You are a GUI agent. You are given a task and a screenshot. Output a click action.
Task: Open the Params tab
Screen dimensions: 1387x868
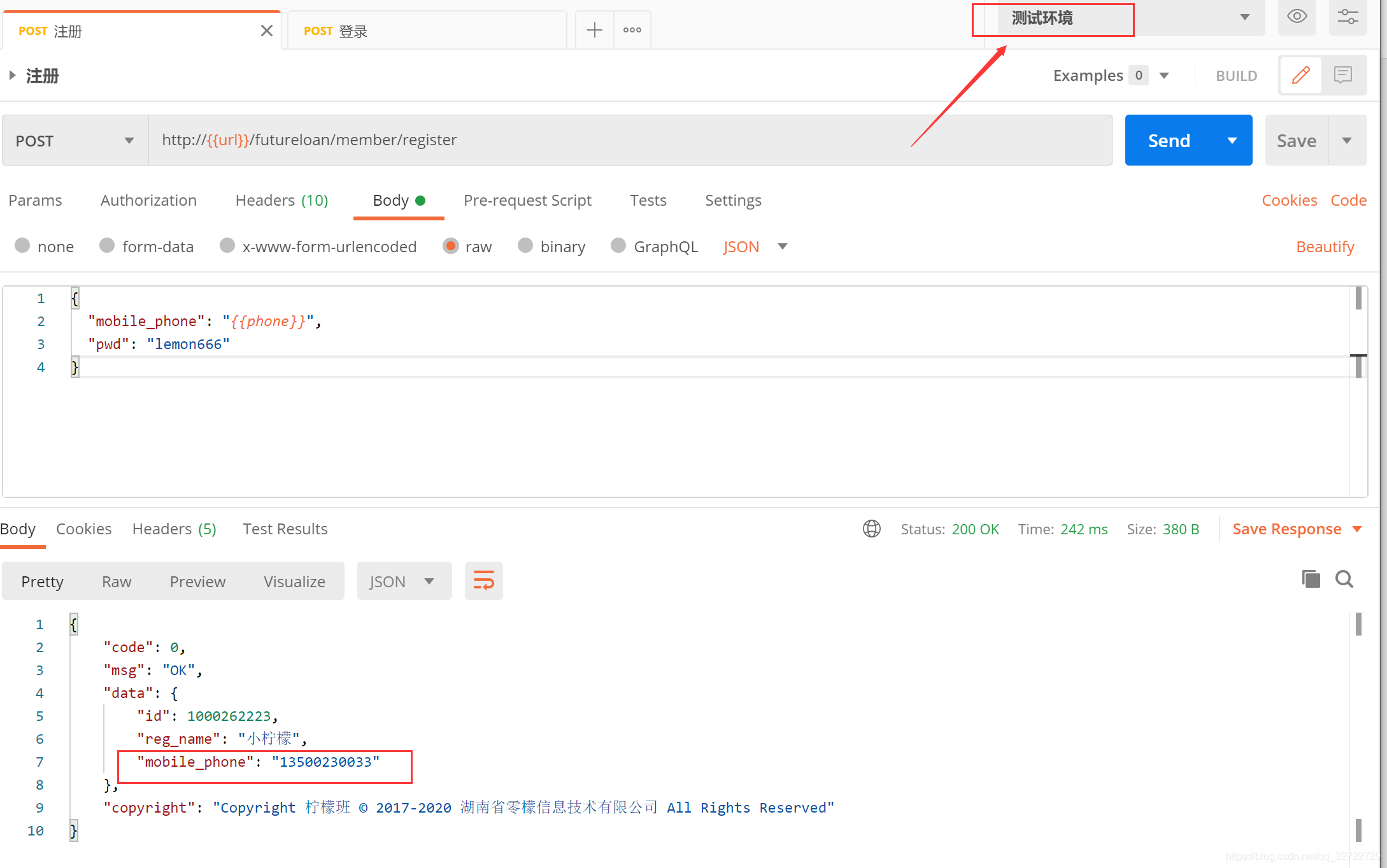35,200
